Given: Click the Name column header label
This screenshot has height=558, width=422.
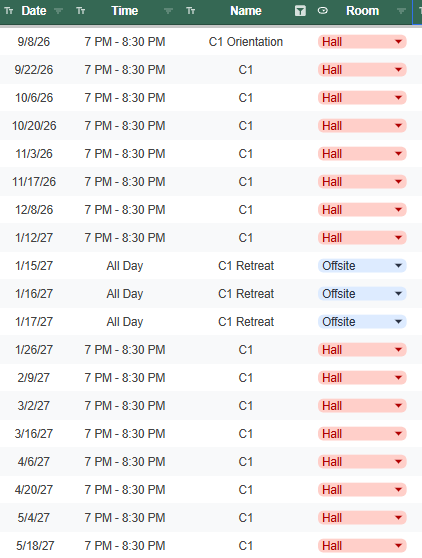Looking at the screenshot, I should point(246,11).
